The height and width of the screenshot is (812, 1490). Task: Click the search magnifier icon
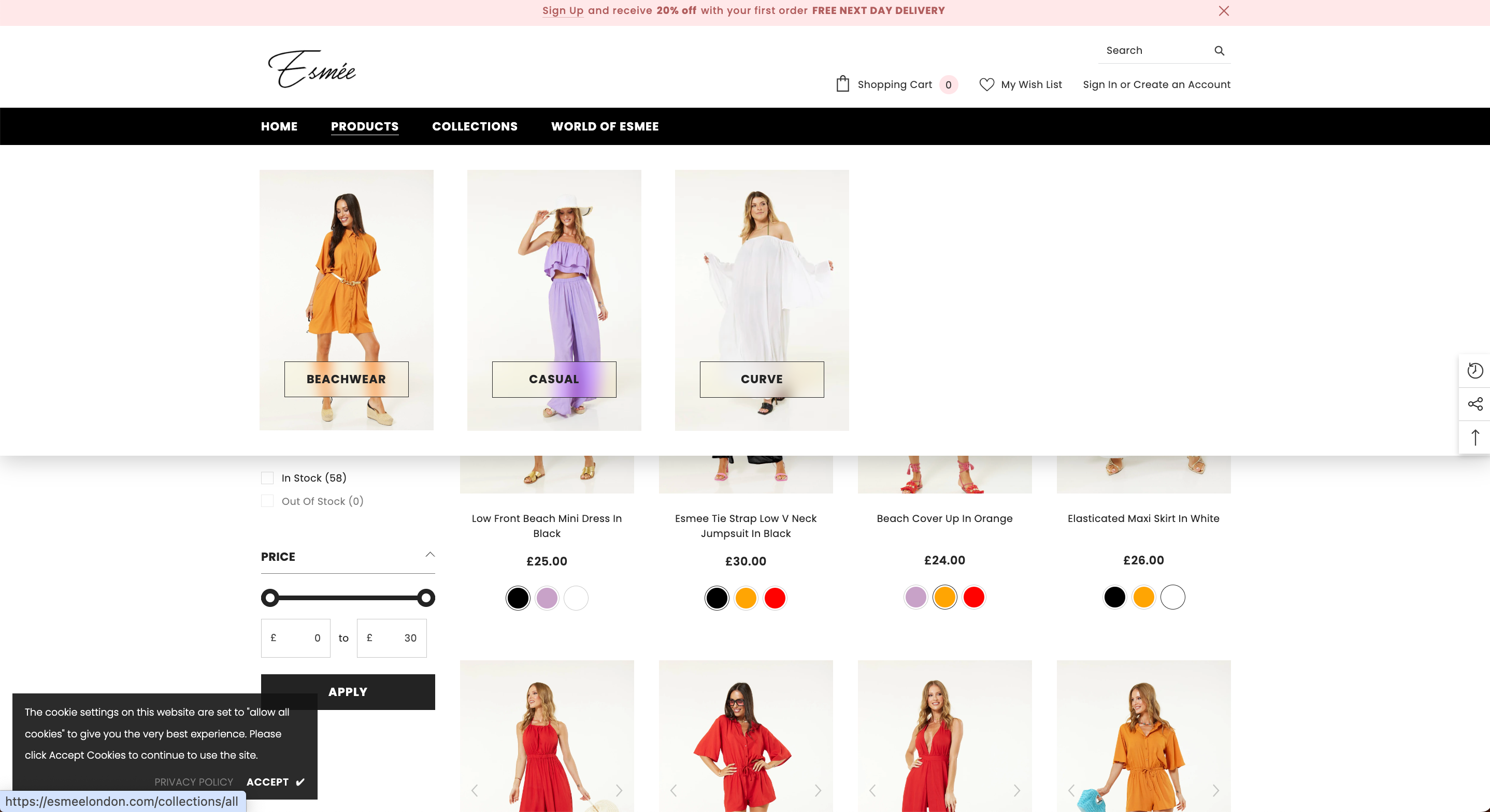pos(1219,51)
